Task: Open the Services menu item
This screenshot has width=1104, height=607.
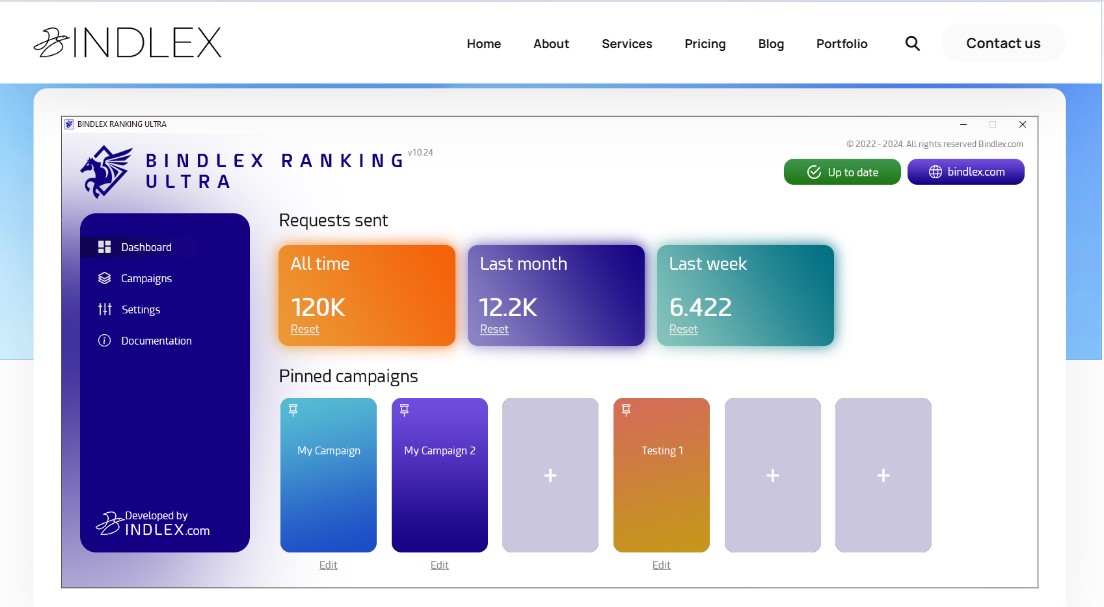Action: point(627,44)
